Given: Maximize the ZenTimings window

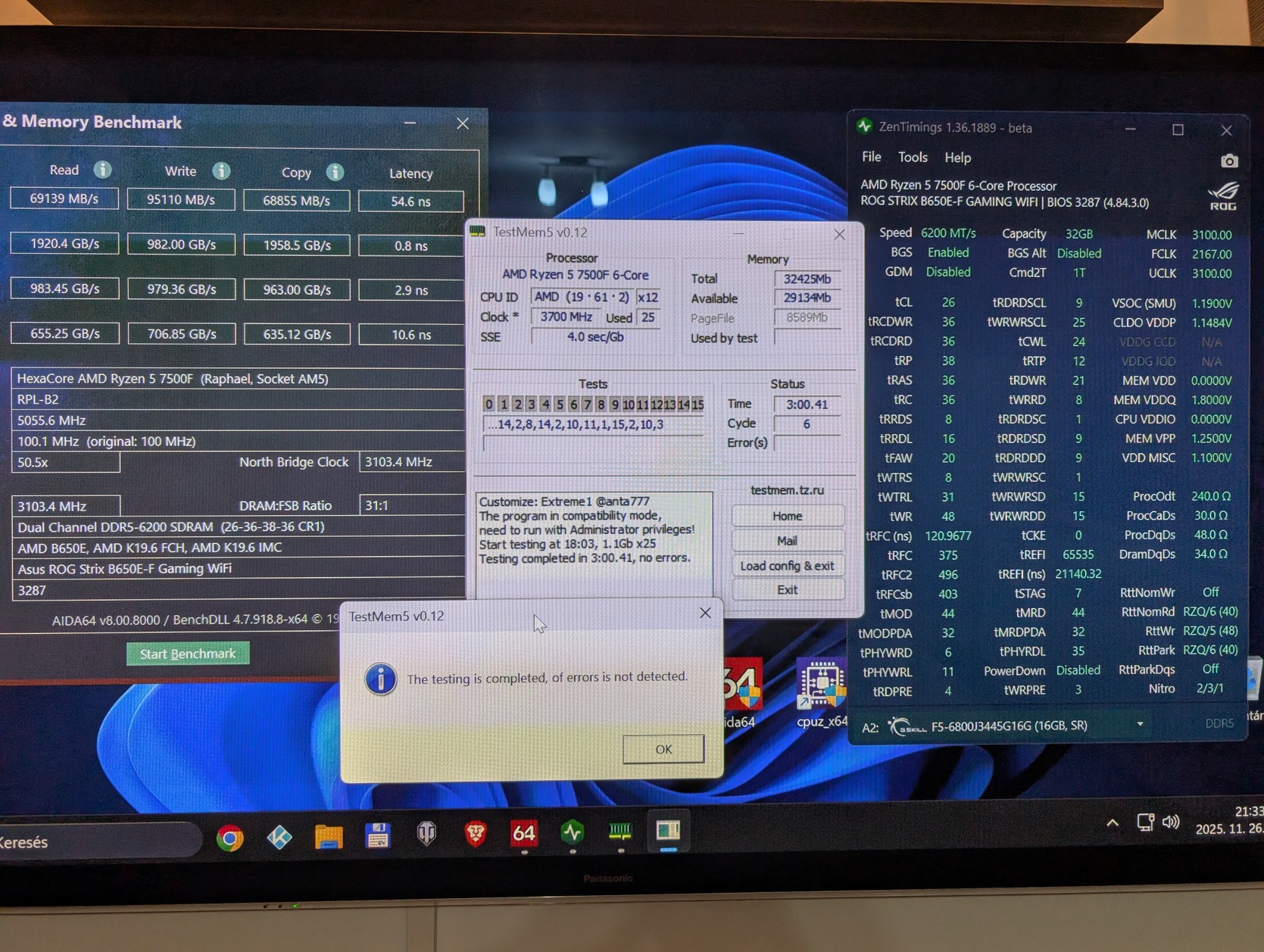Looking at the screenshot, I should point(1178,130).
